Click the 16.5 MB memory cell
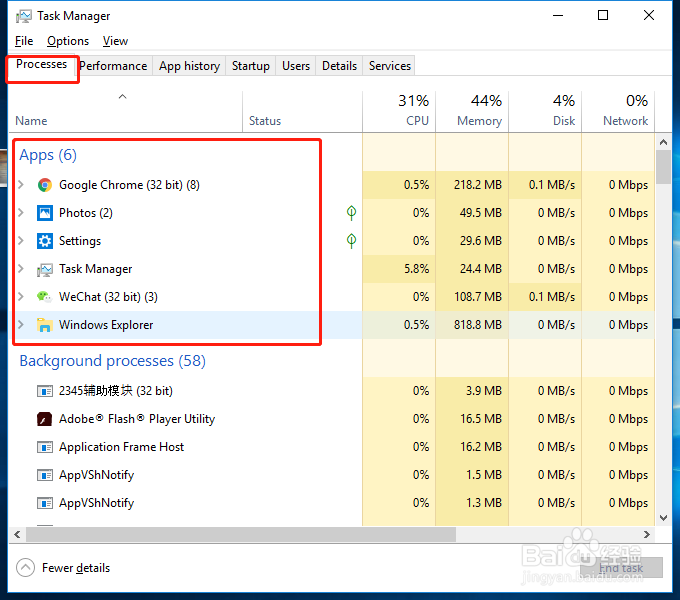Viewport: 680px width, 600px height. [472, 419]
